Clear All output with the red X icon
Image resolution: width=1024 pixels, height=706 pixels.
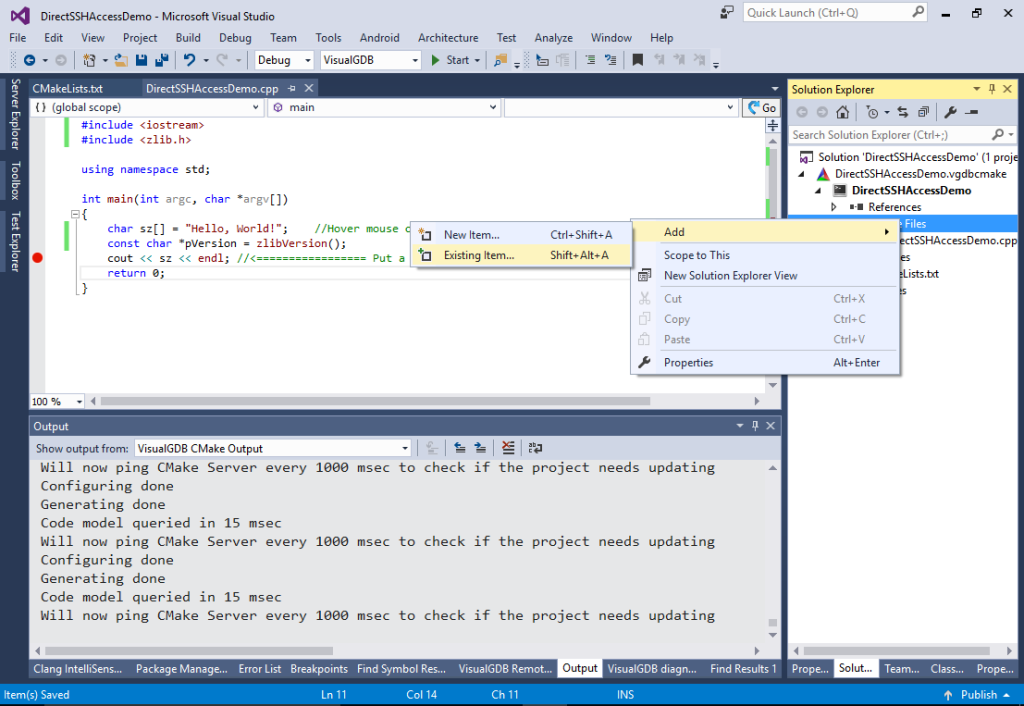click(508, 448)
